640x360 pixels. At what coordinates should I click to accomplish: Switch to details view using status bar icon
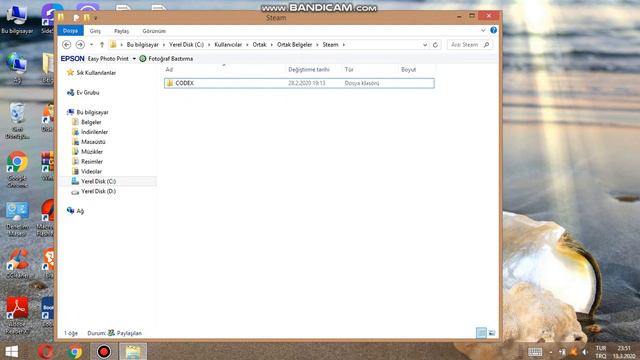(x=481, y=333)
